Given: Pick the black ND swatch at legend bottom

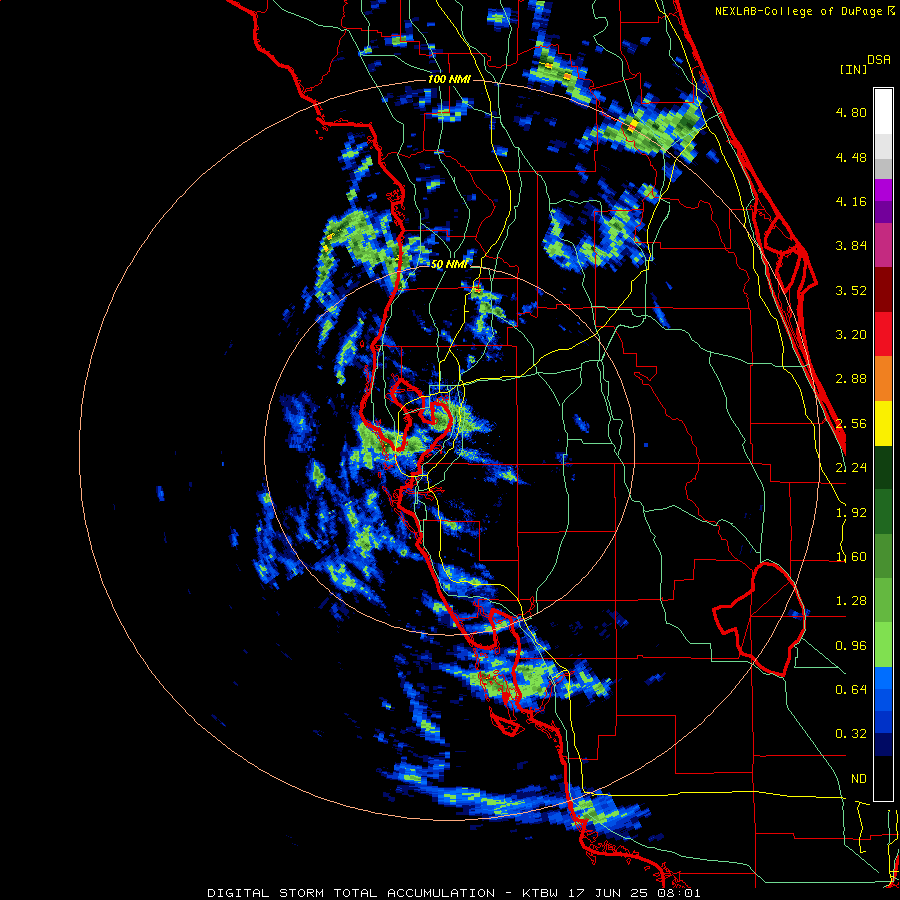Looking at the screenshot, I should [883, 778].
